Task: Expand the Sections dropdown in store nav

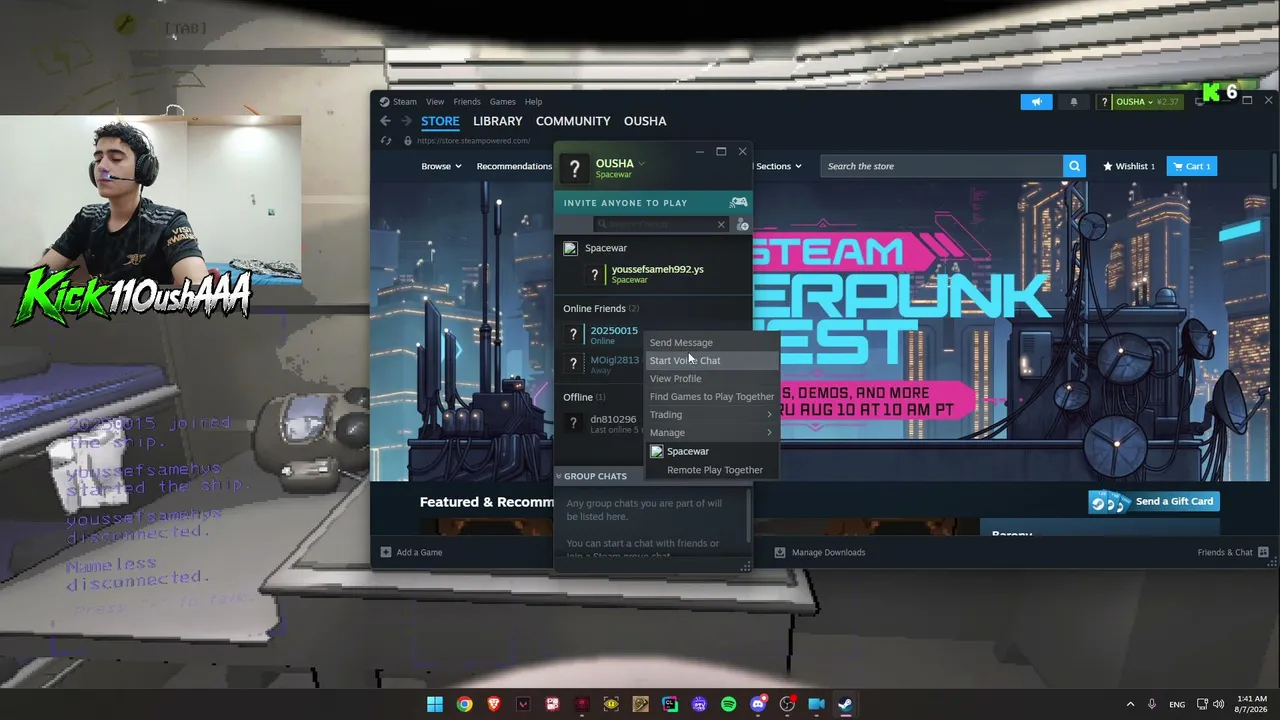Action: [779, 166]
